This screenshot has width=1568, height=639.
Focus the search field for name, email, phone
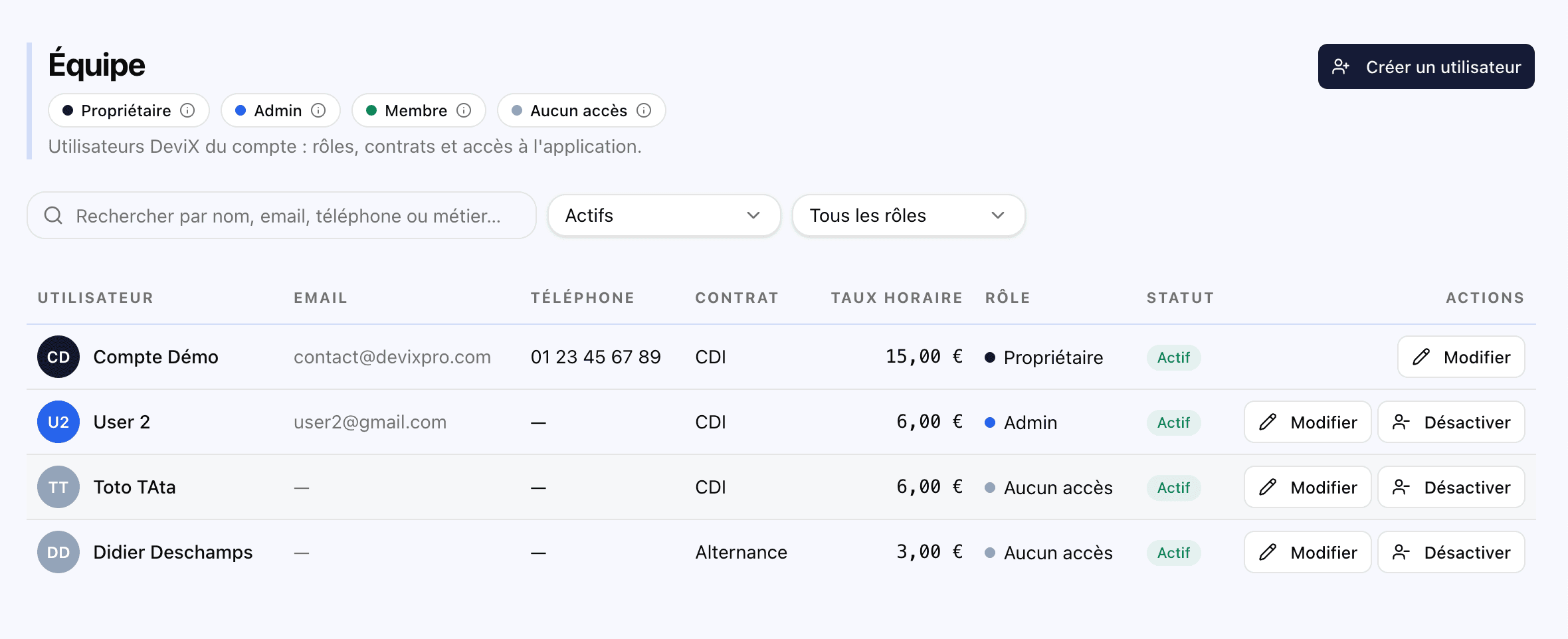pyautogui.click(x=282, y=215)
